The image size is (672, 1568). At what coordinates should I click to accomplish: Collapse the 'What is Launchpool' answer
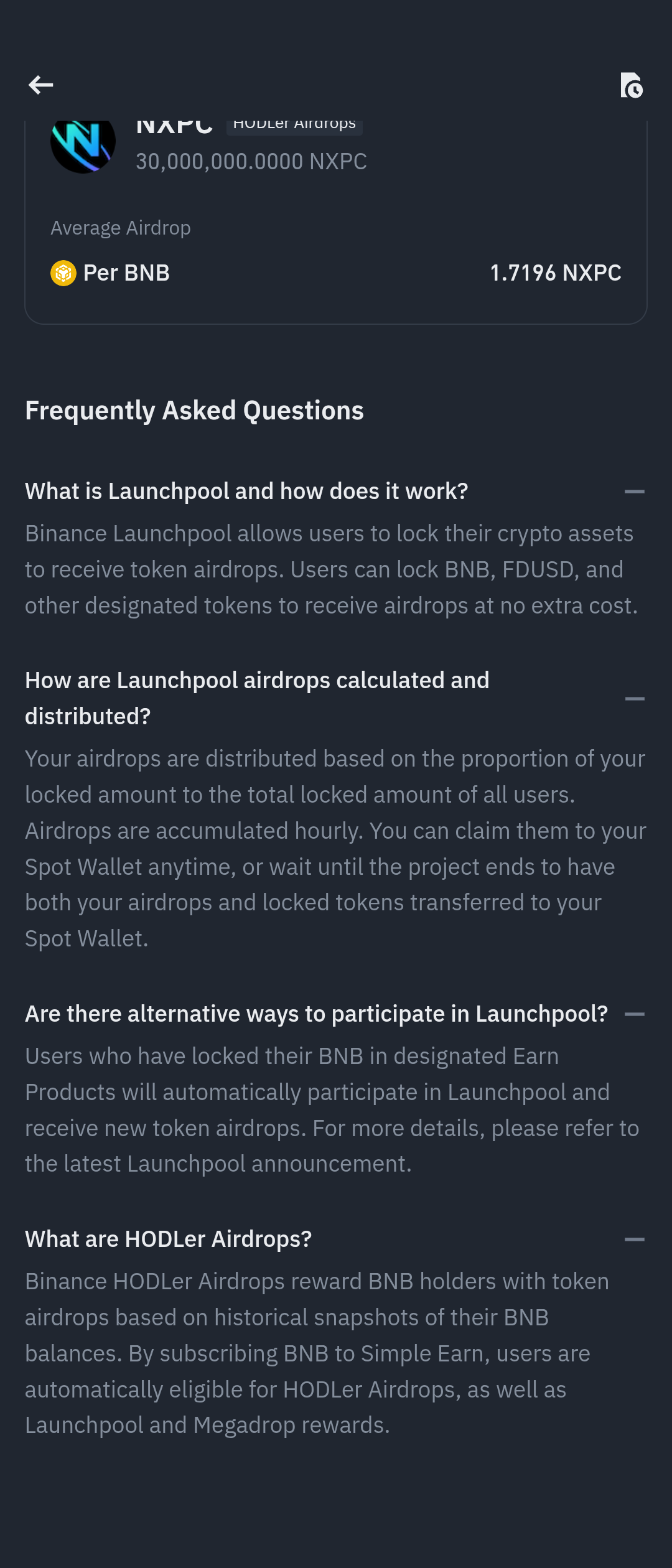(x=634, y=492)
